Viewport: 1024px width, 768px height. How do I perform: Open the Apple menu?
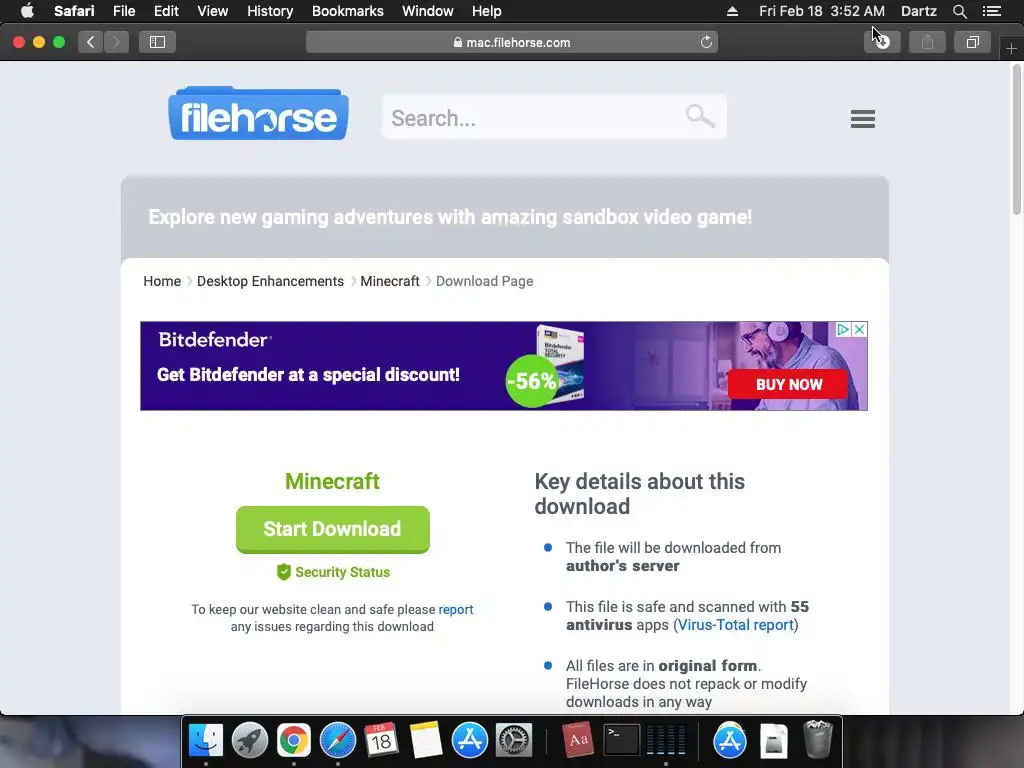27,11
